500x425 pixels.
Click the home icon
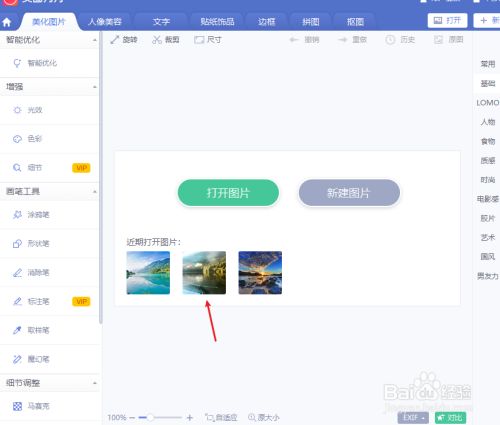pyautogui.click(x=7, y=22)
